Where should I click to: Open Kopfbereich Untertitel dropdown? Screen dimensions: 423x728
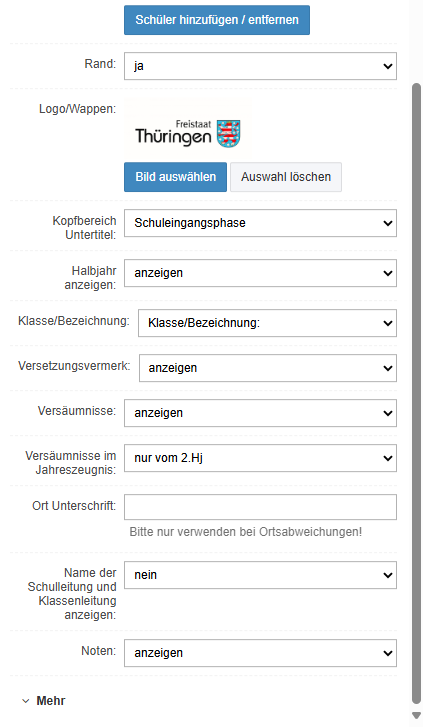click(260, 223)
